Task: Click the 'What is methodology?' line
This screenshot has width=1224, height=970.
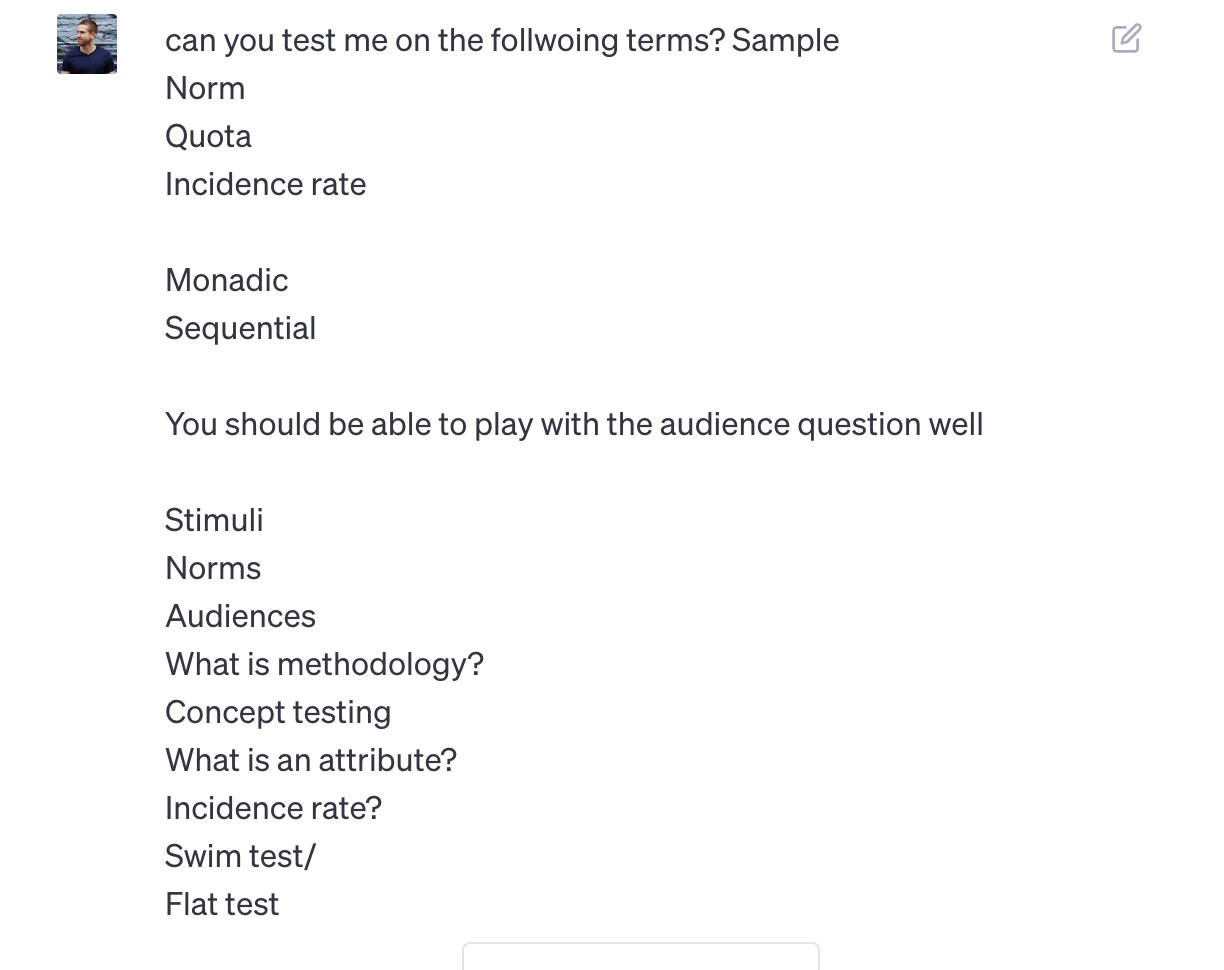Action: [x=324, y=664]
